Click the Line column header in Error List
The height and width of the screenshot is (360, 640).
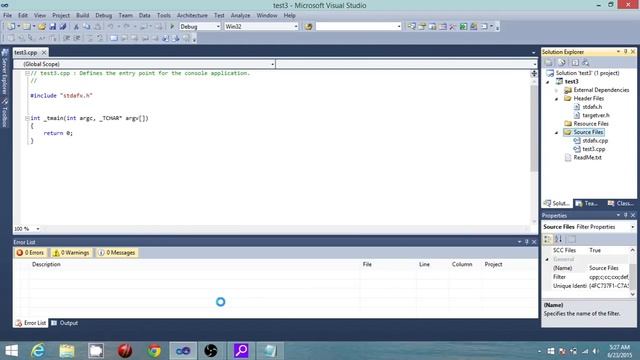424,264
